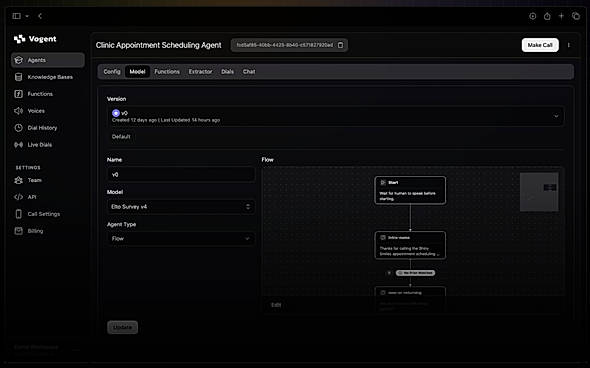
Task: Expand the Version v0 dropdown
Action: [335, 116]
